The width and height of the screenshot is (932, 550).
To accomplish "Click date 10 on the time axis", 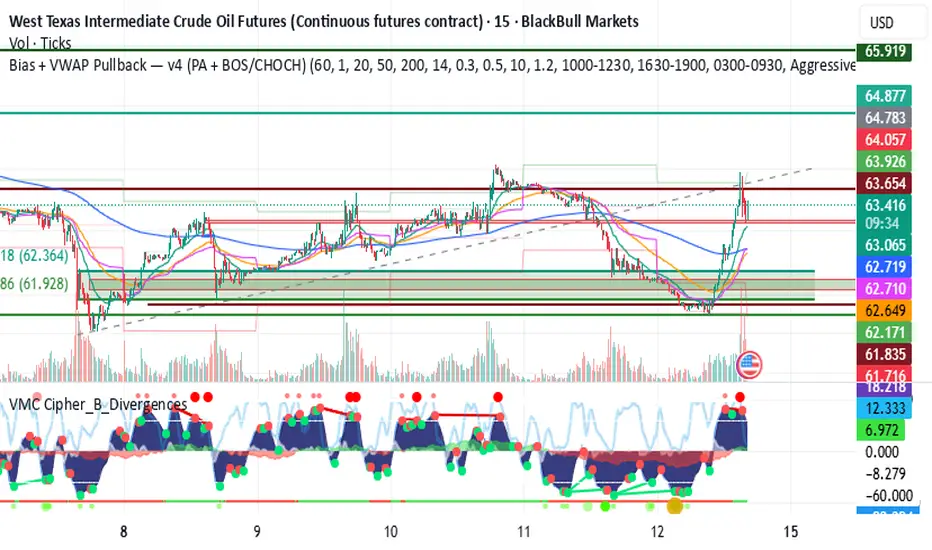I will (x=391, y=532).
